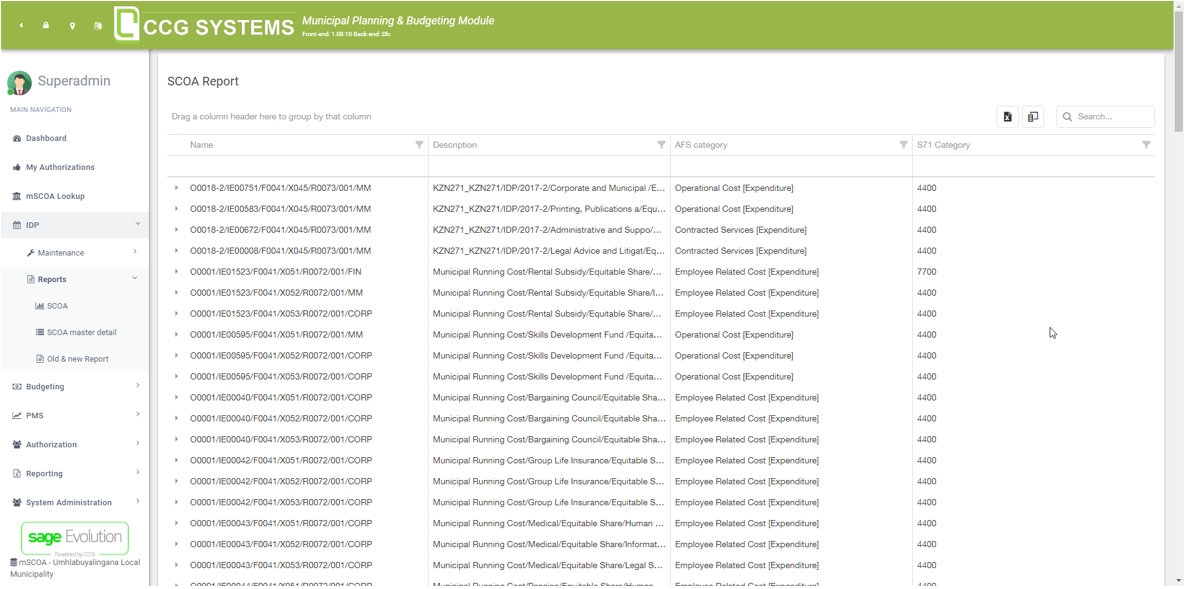Open filter icon on S71 Category column
The image size is (1188, 589).
click(x=1146, y=145)
